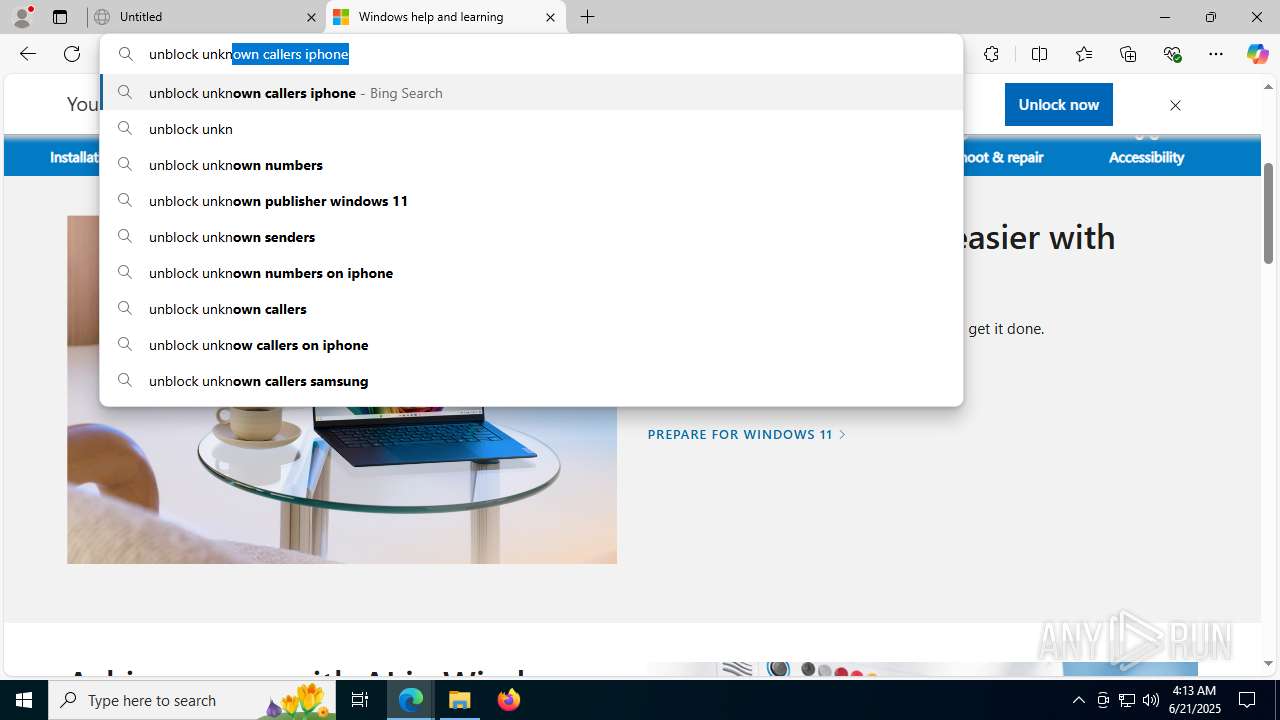
Task: Launch the Copilot sidebar icon
Action: pyautogui.click(x=1257, y=54)
